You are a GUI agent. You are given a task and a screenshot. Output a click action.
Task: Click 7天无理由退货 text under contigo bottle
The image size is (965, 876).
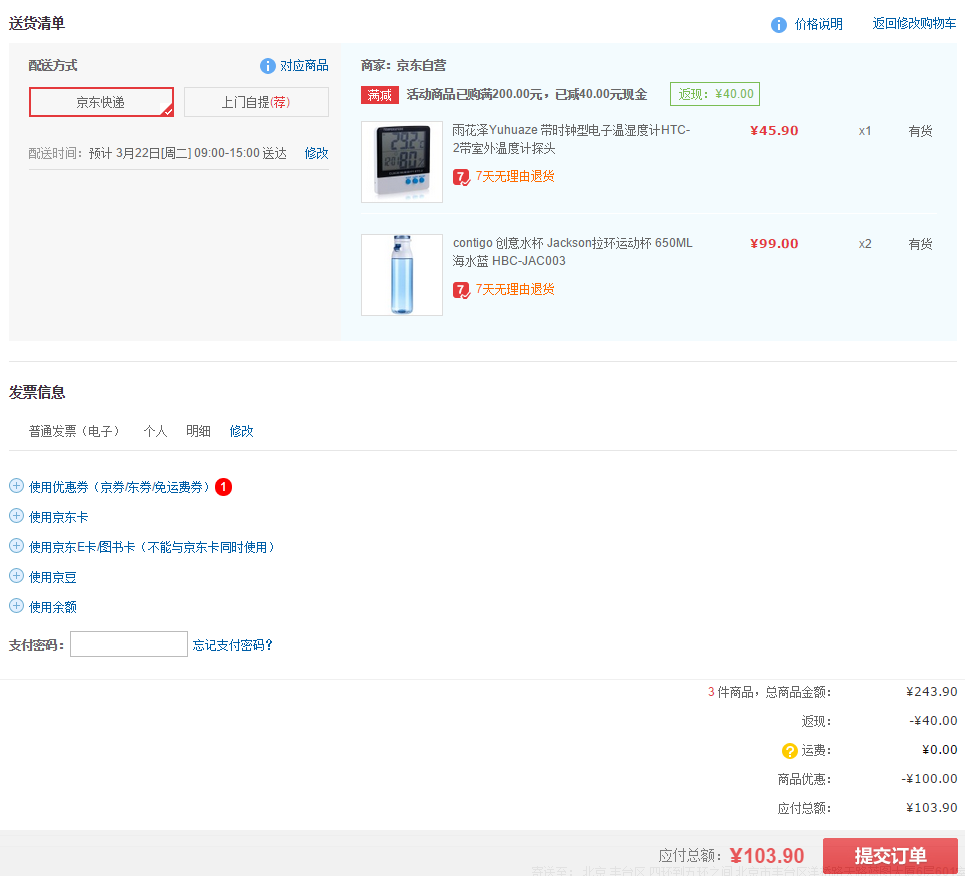coord(515,289)
